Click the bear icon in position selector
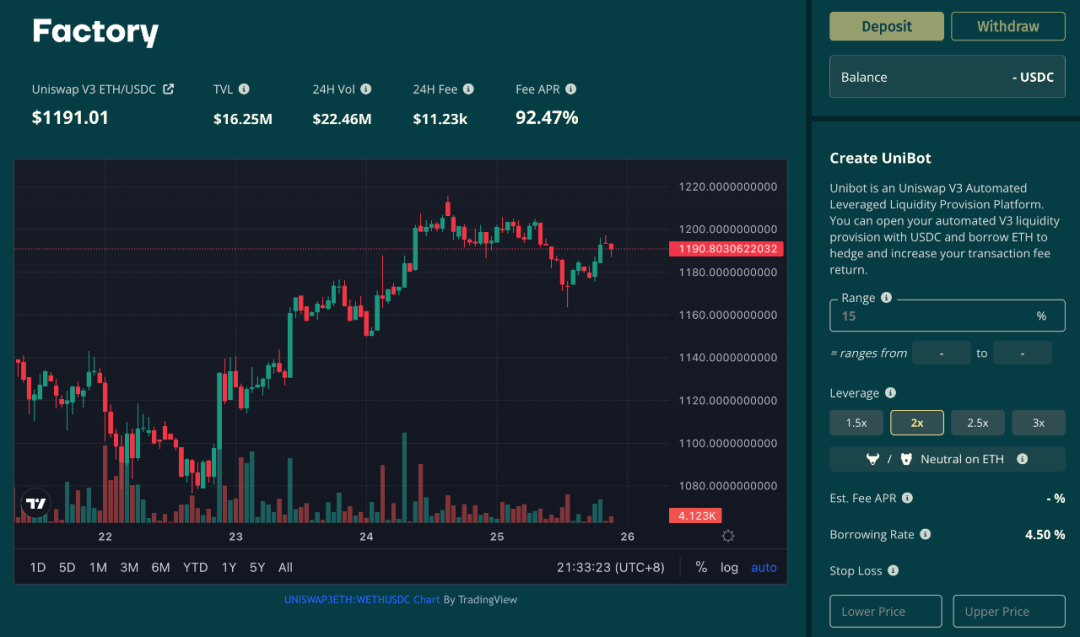 click(x=906, y=459)
